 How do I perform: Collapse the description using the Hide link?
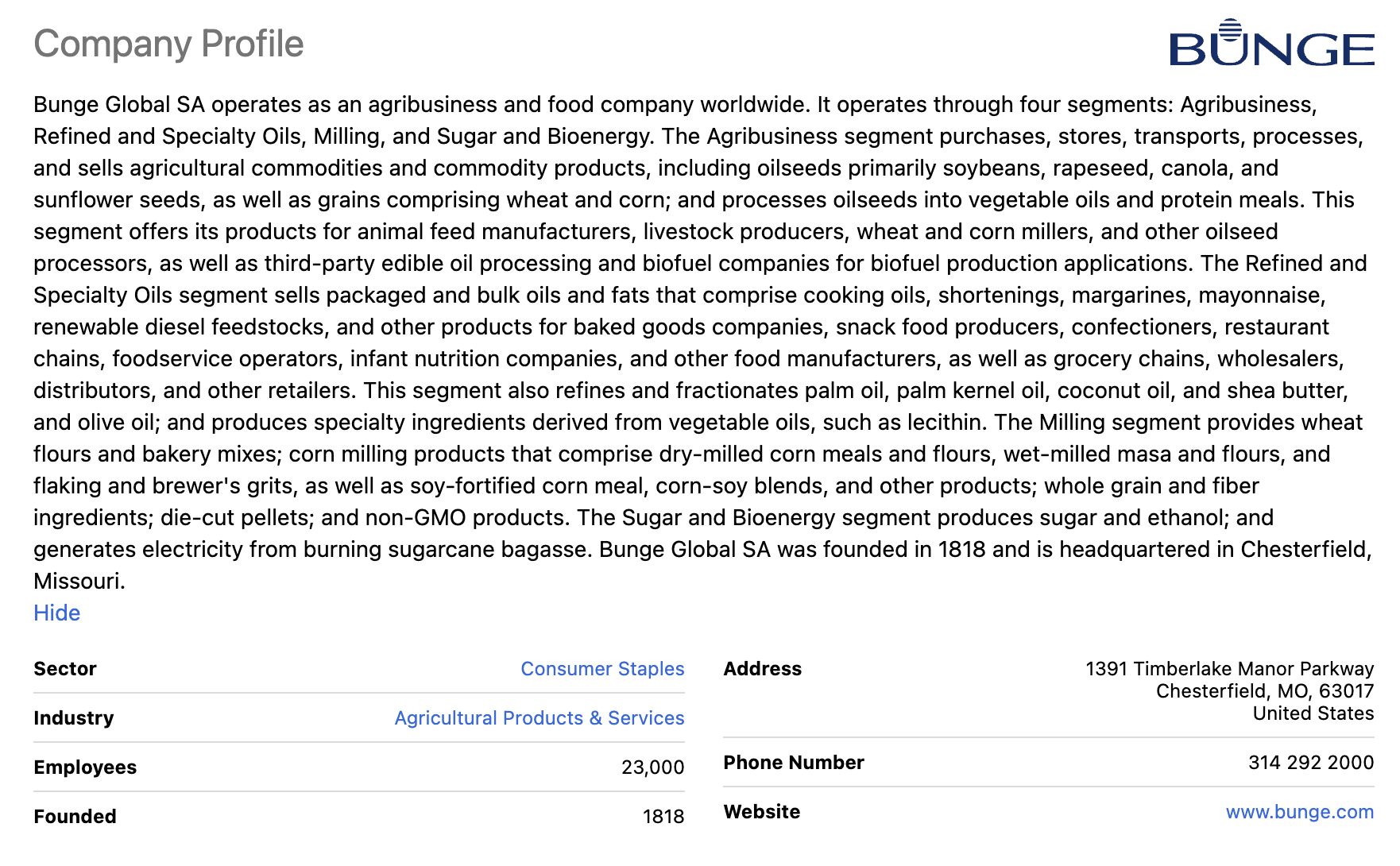tap(56, 613)
